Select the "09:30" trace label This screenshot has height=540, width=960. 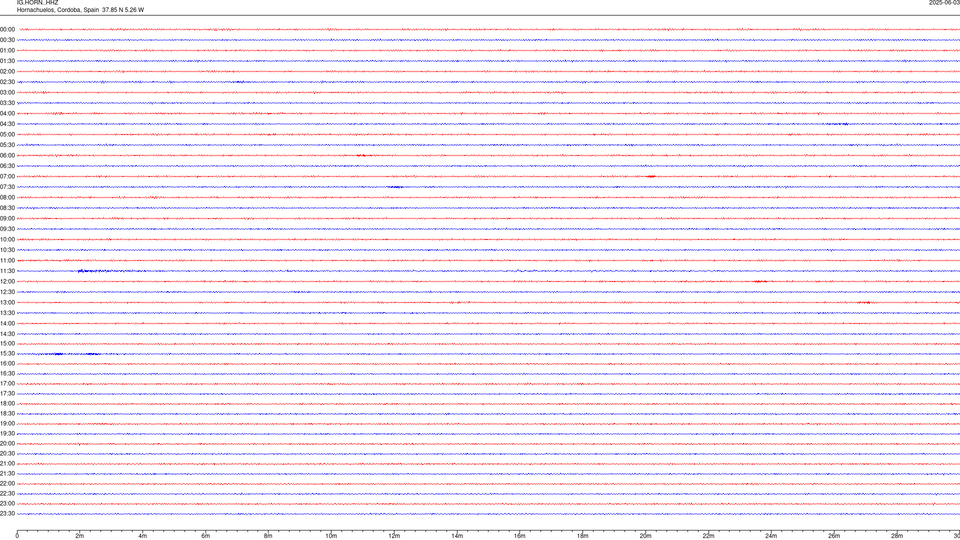pos(7,229)
